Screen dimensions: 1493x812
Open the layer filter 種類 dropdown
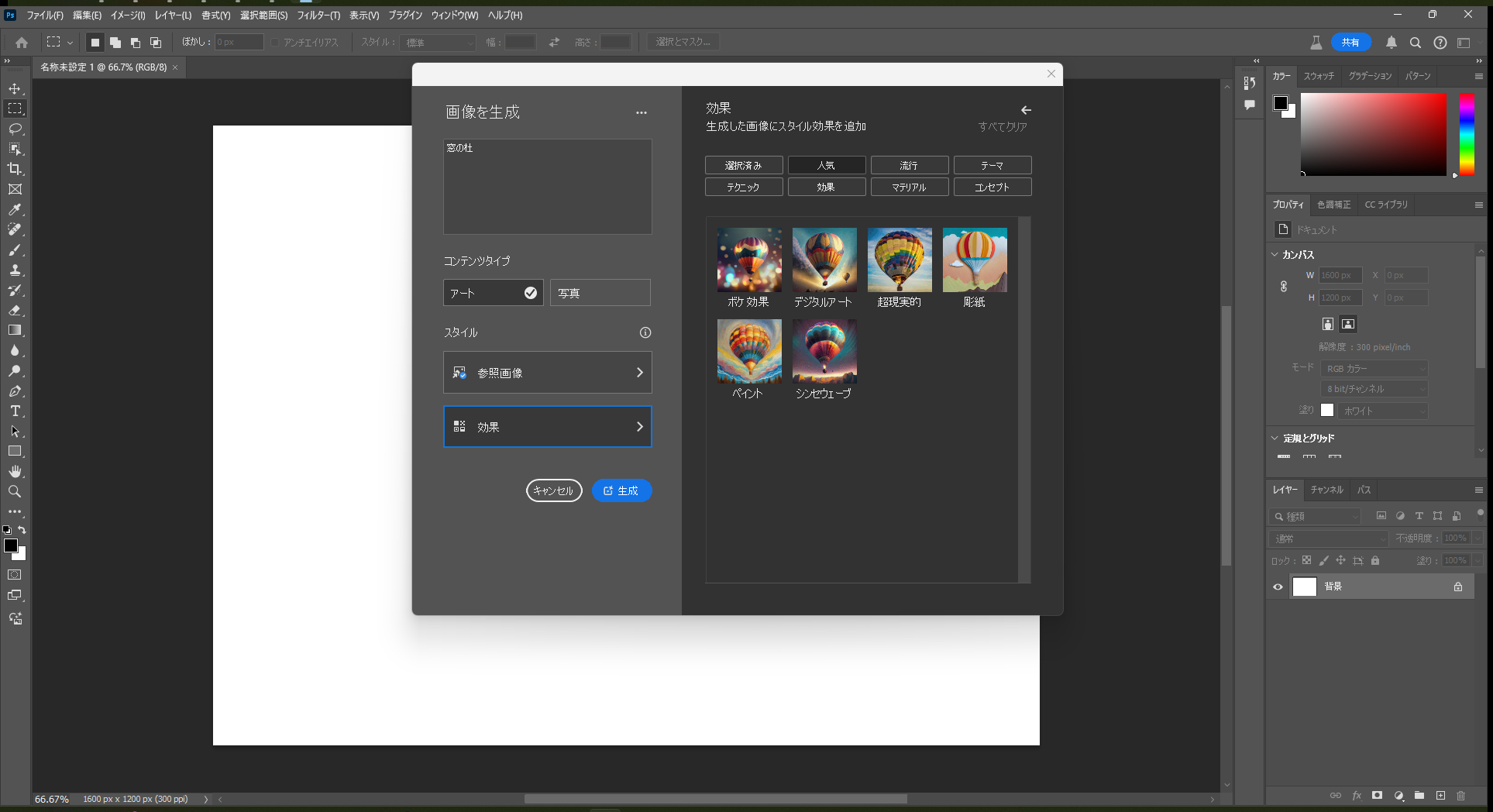[1316, 516]
